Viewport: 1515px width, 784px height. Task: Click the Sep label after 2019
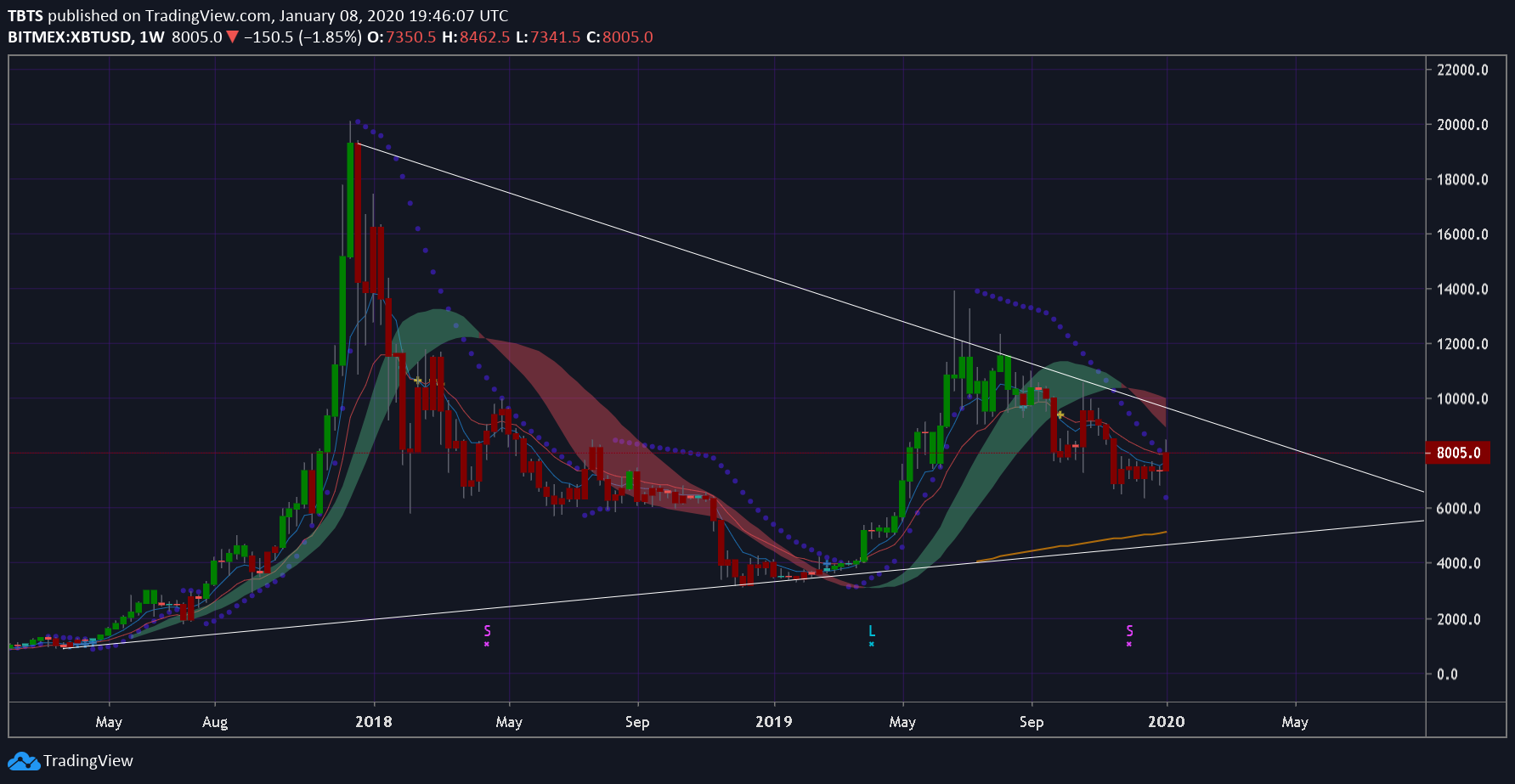[1032, 723]
